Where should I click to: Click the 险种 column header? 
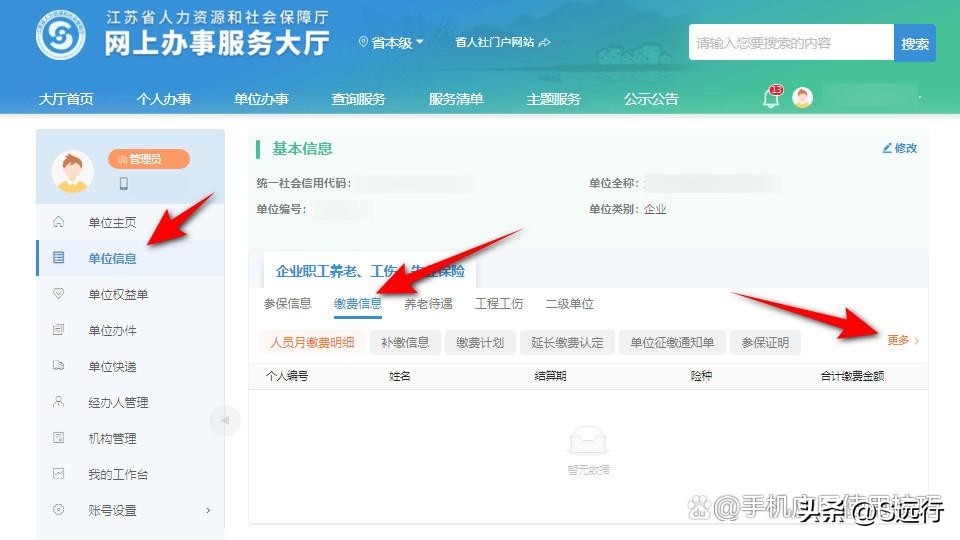tap(701, 376)
